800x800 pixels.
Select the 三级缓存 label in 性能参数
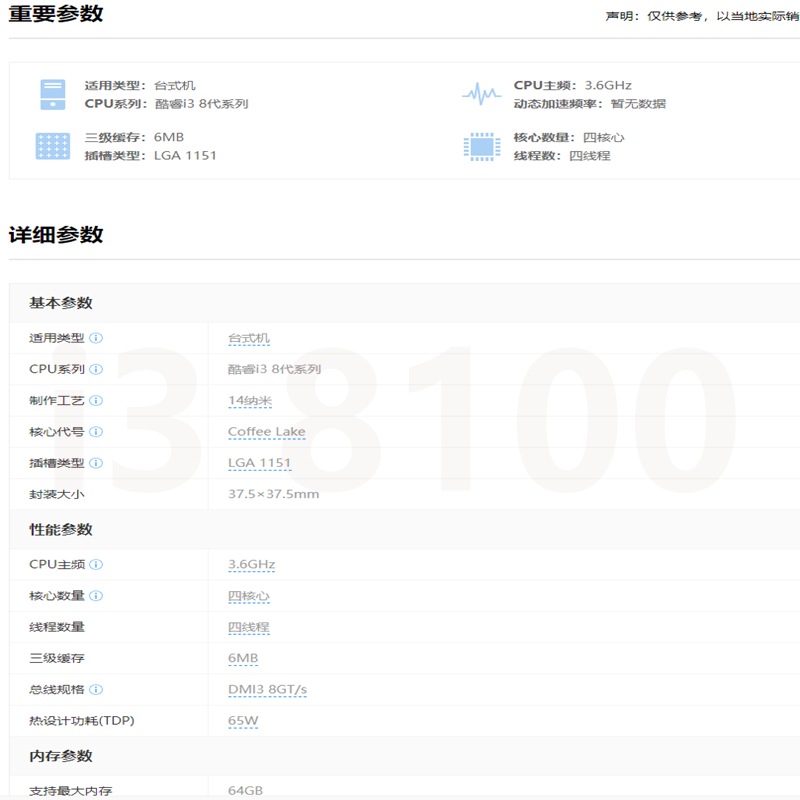[x=57, y=658]
